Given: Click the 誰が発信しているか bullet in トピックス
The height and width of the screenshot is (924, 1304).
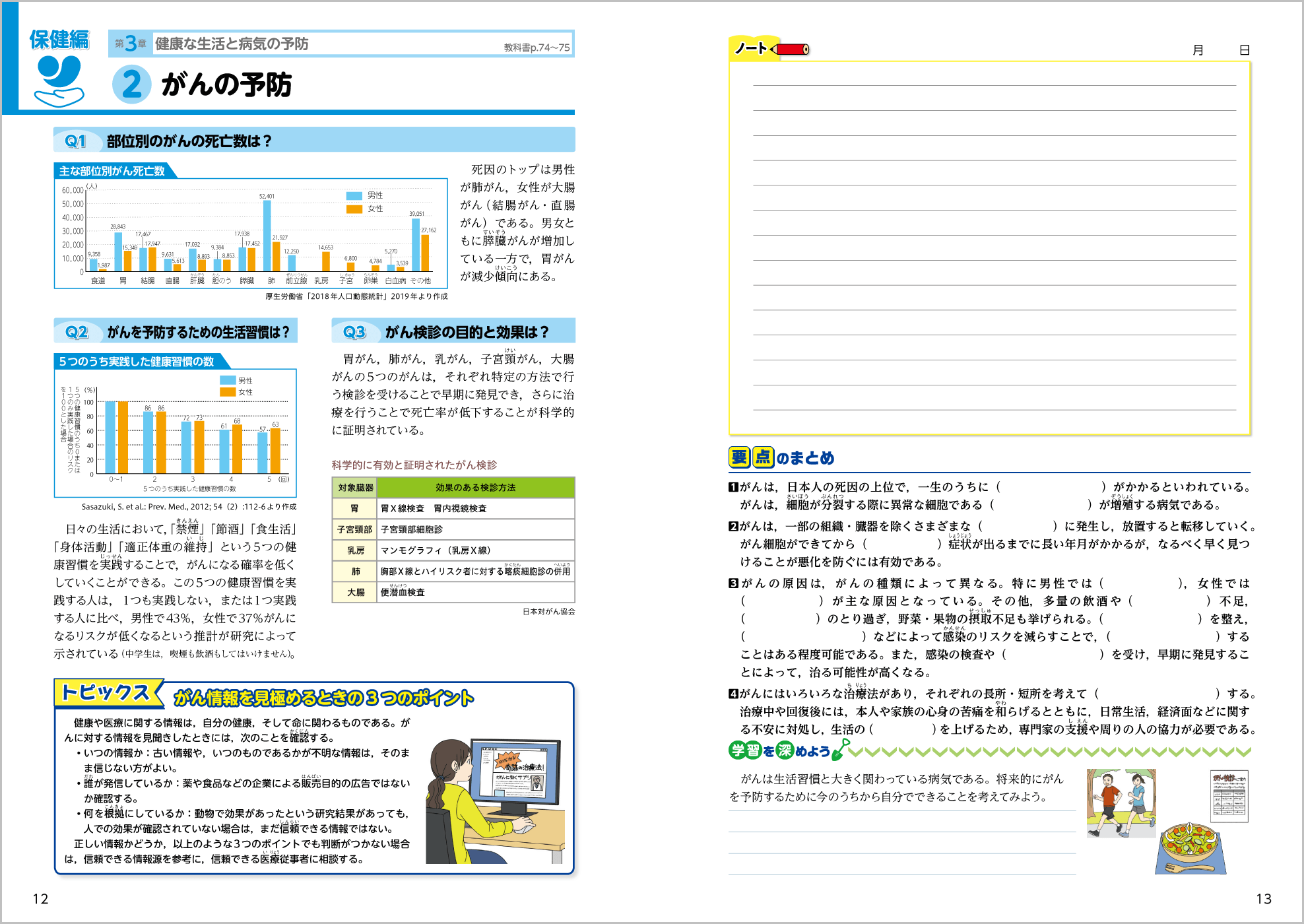Looking at the screenshot, I should [244, 791].
